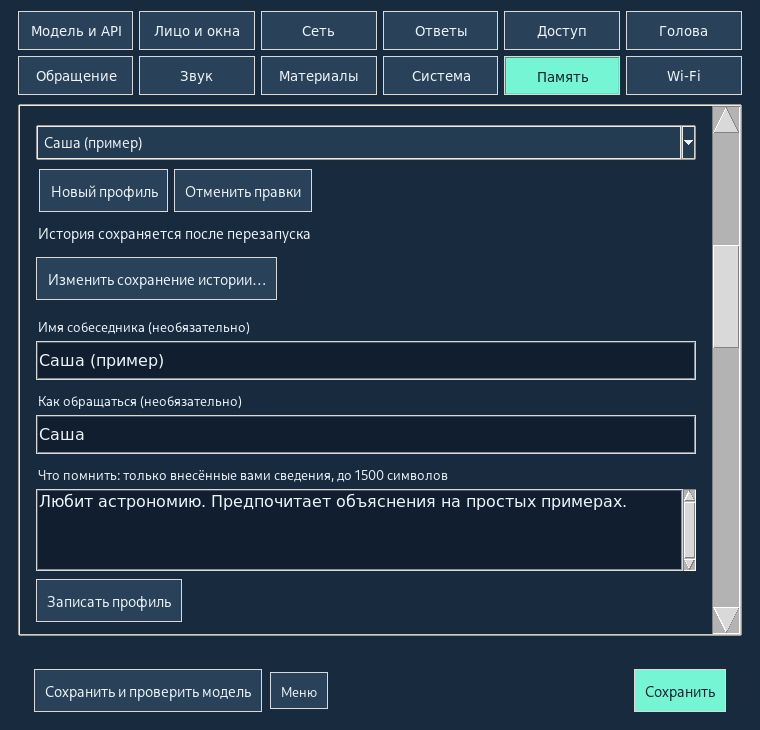
Task: Click the label Как обращаться (необязательно)
Action: [140, 402]
